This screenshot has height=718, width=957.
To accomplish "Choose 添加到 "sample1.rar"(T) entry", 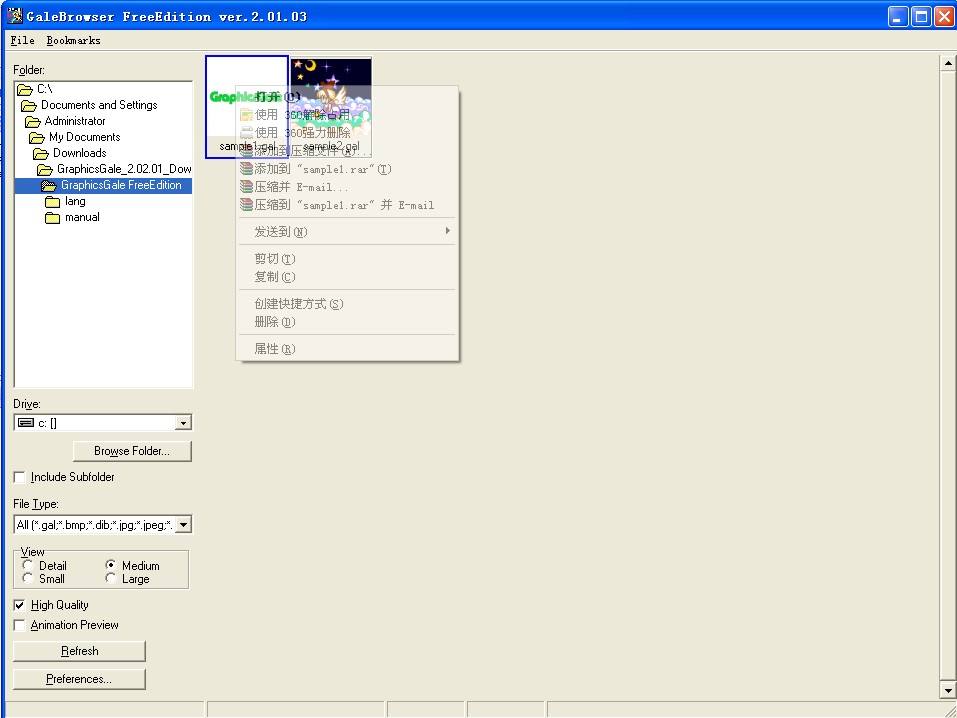I will pos(347,169).
